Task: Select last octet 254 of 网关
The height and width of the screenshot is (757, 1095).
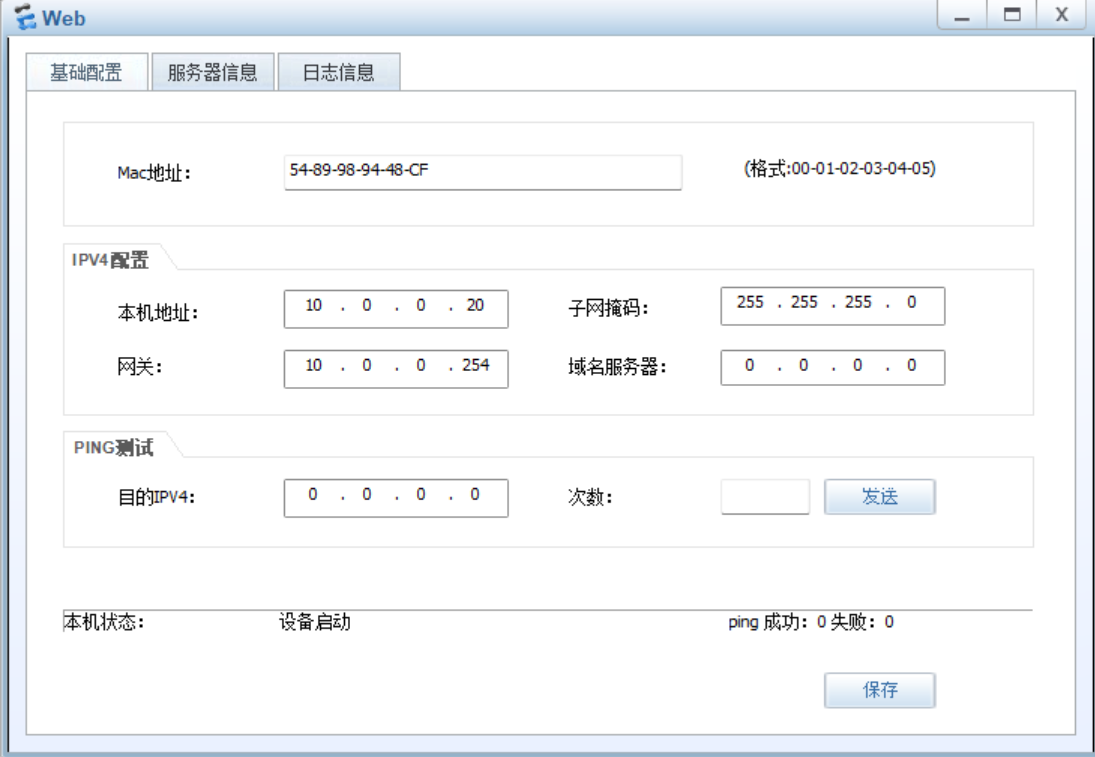Action: tap(476, 365)
